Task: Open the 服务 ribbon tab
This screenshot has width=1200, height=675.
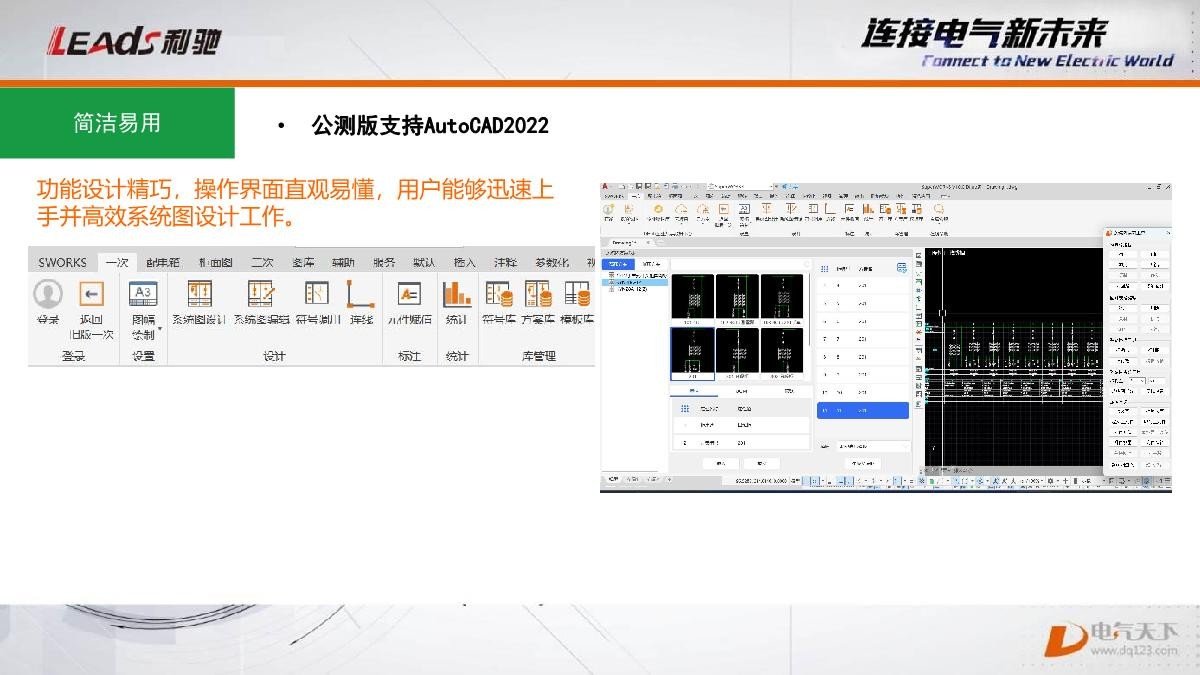Action: [x=384, y=262]
